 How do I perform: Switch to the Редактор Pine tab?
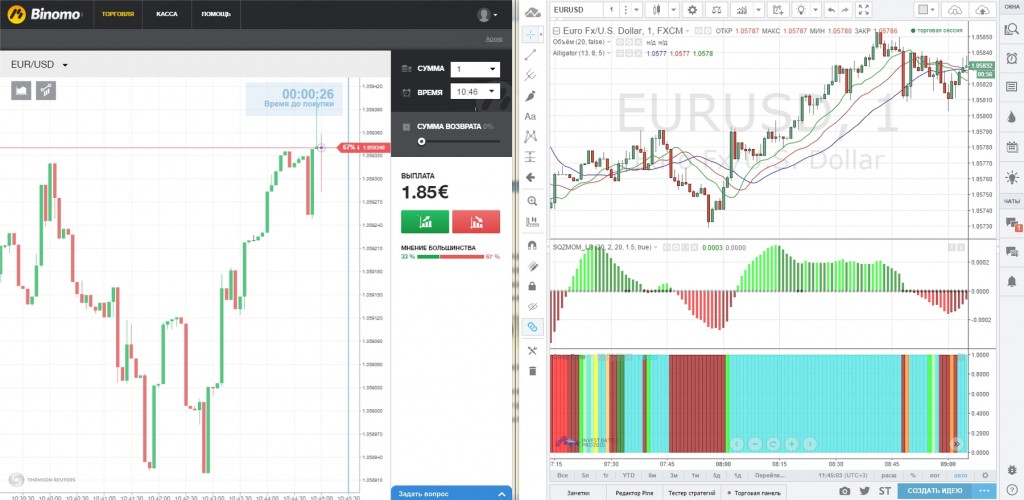(634, 492)
